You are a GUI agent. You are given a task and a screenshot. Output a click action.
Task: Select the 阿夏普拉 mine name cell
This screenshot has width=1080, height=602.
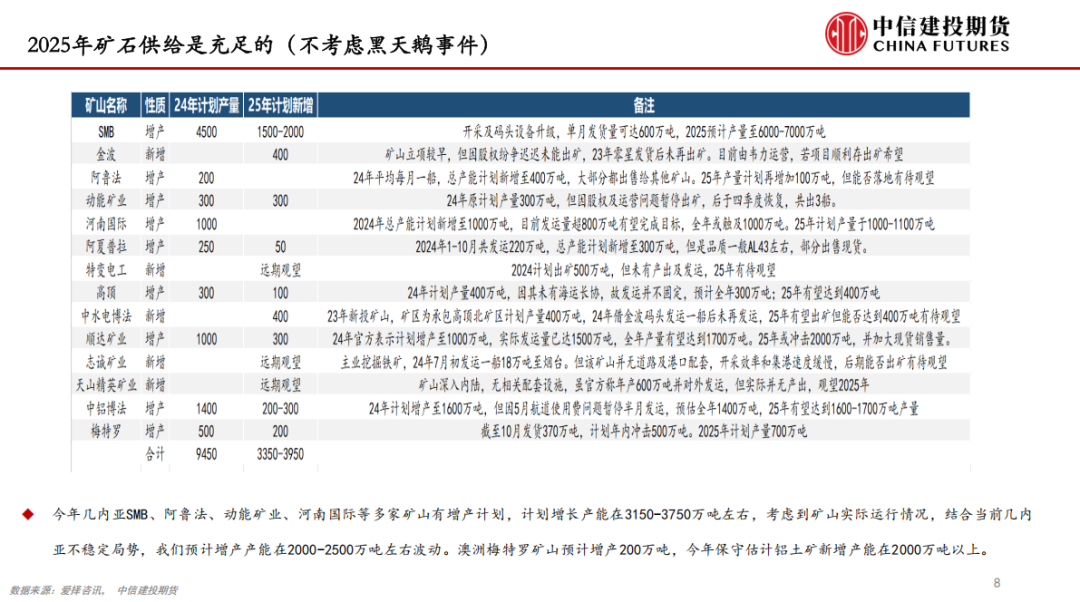coord(106,247)
